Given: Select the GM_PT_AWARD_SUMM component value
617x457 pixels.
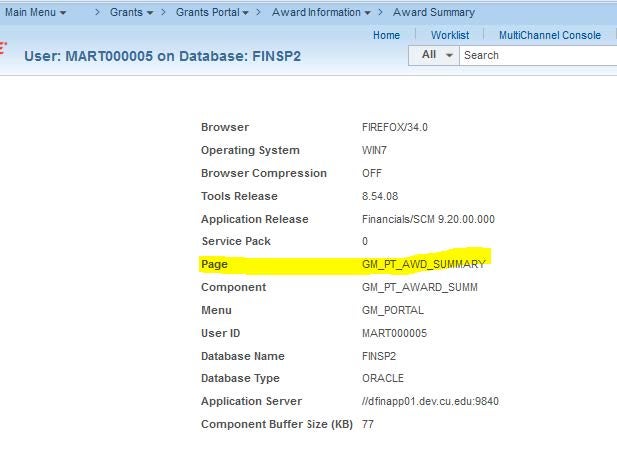Looking at the screenshot, I should pos(419,287).
